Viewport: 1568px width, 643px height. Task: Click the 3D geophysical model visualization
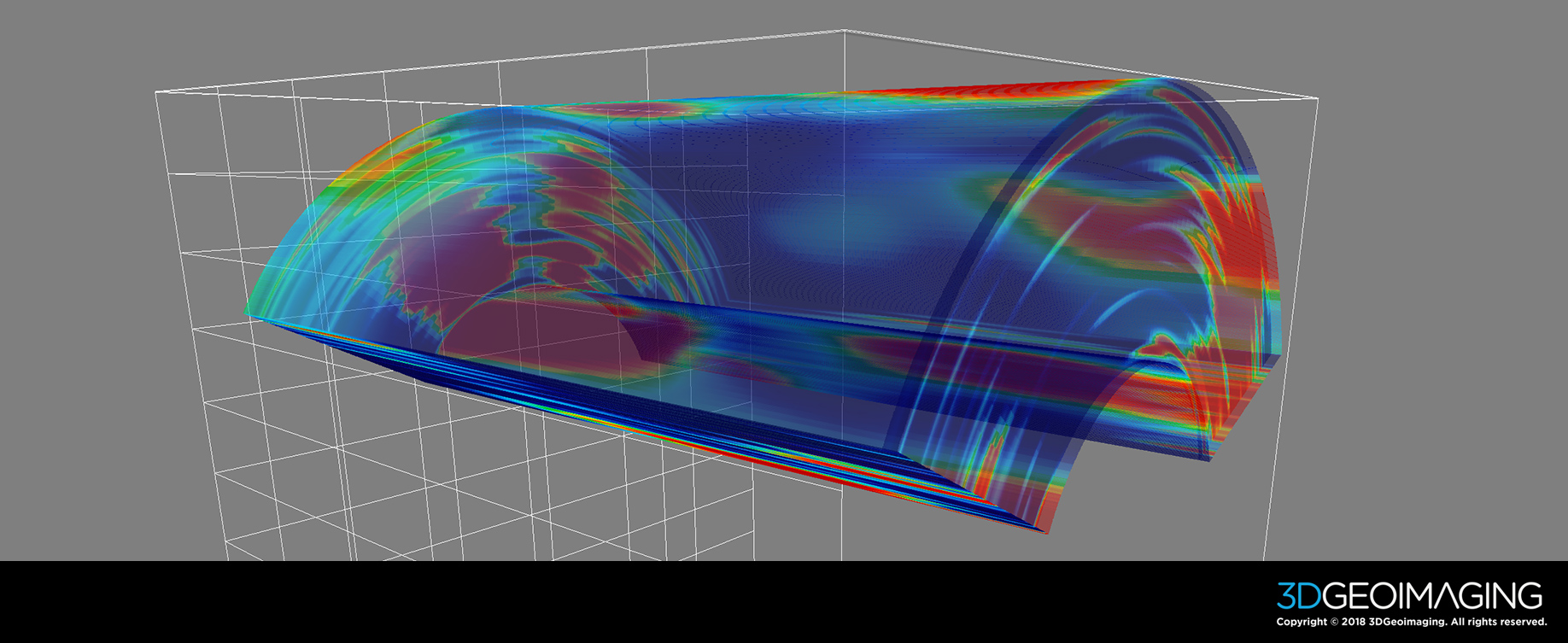765,304
